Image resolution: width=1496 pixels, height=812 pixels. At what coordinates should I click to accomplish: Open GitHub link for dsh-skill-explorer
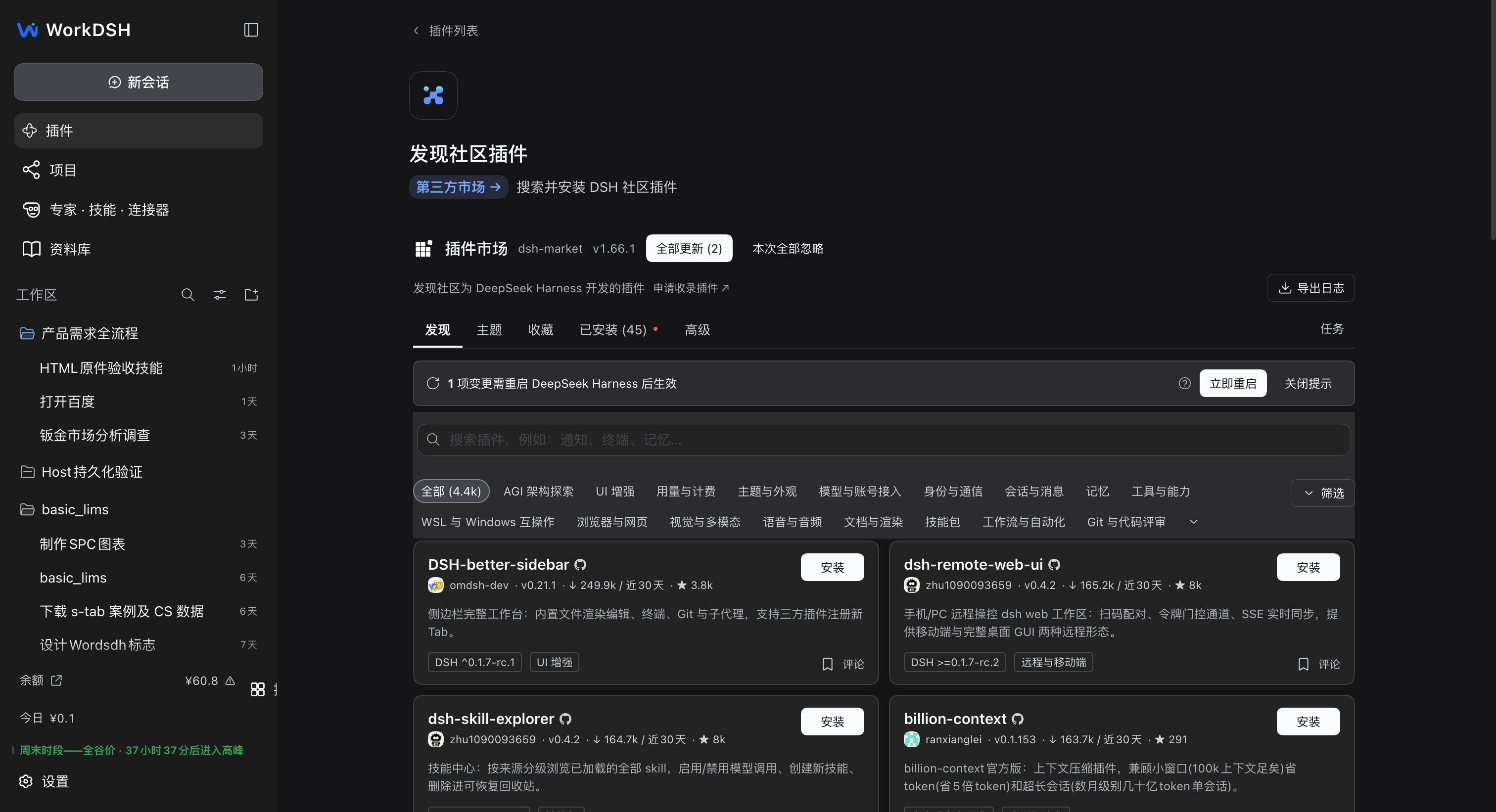tap(565, 719)
